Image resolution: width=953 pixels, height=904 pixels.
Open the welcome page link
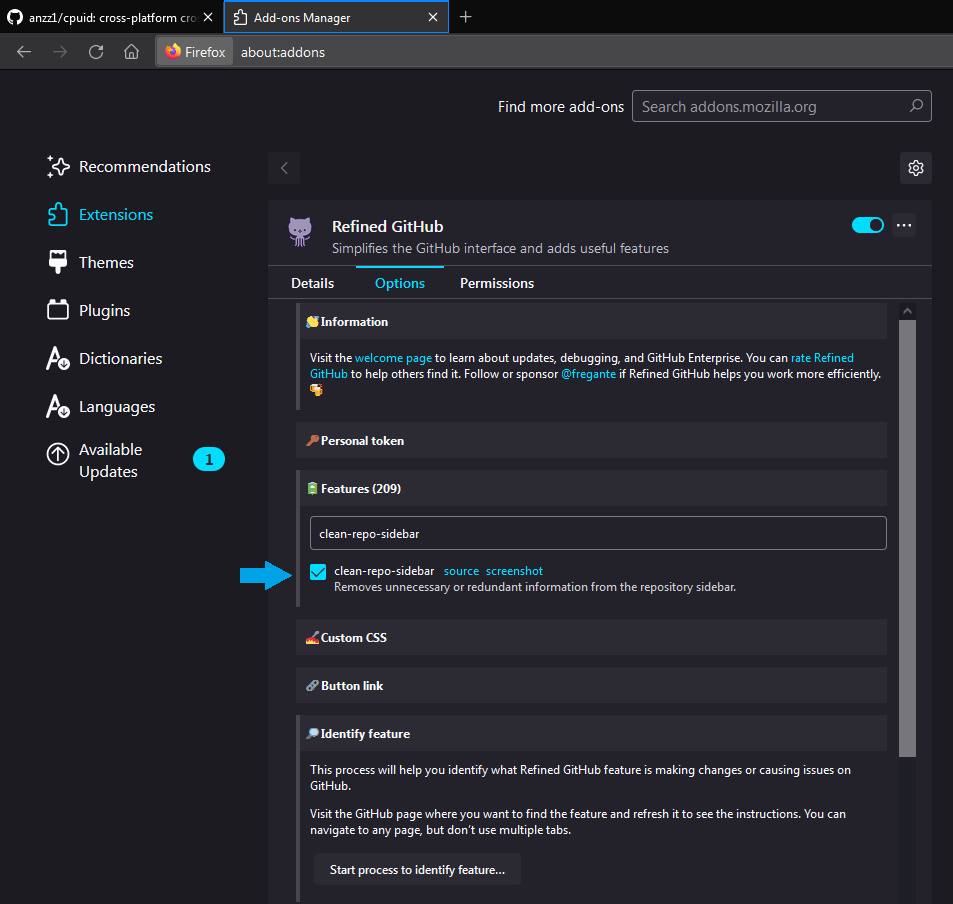click(395, 357)
